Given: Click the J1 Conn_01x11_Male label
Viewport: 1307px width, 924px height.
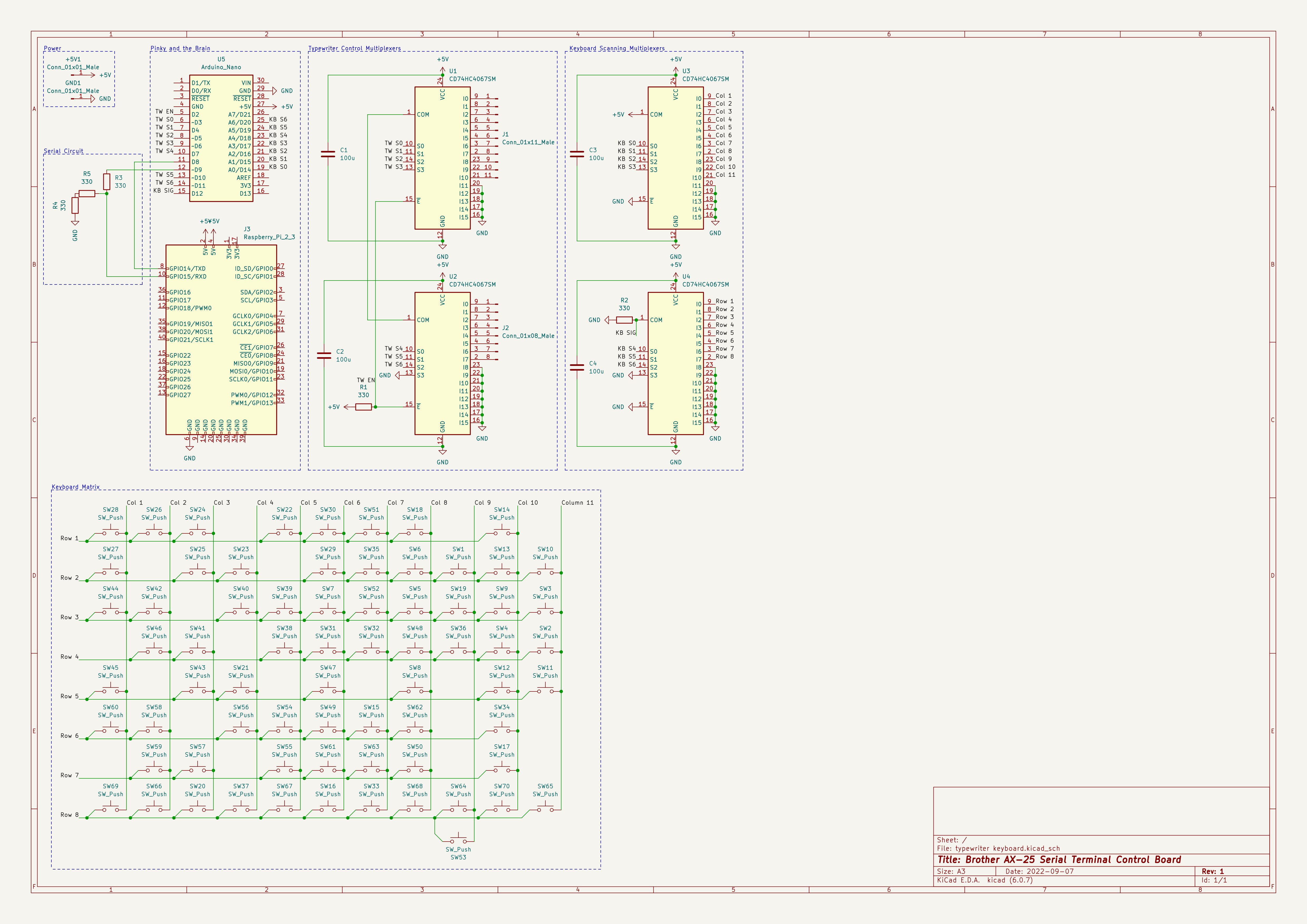Looking at the screenshot, I should 528,142.
